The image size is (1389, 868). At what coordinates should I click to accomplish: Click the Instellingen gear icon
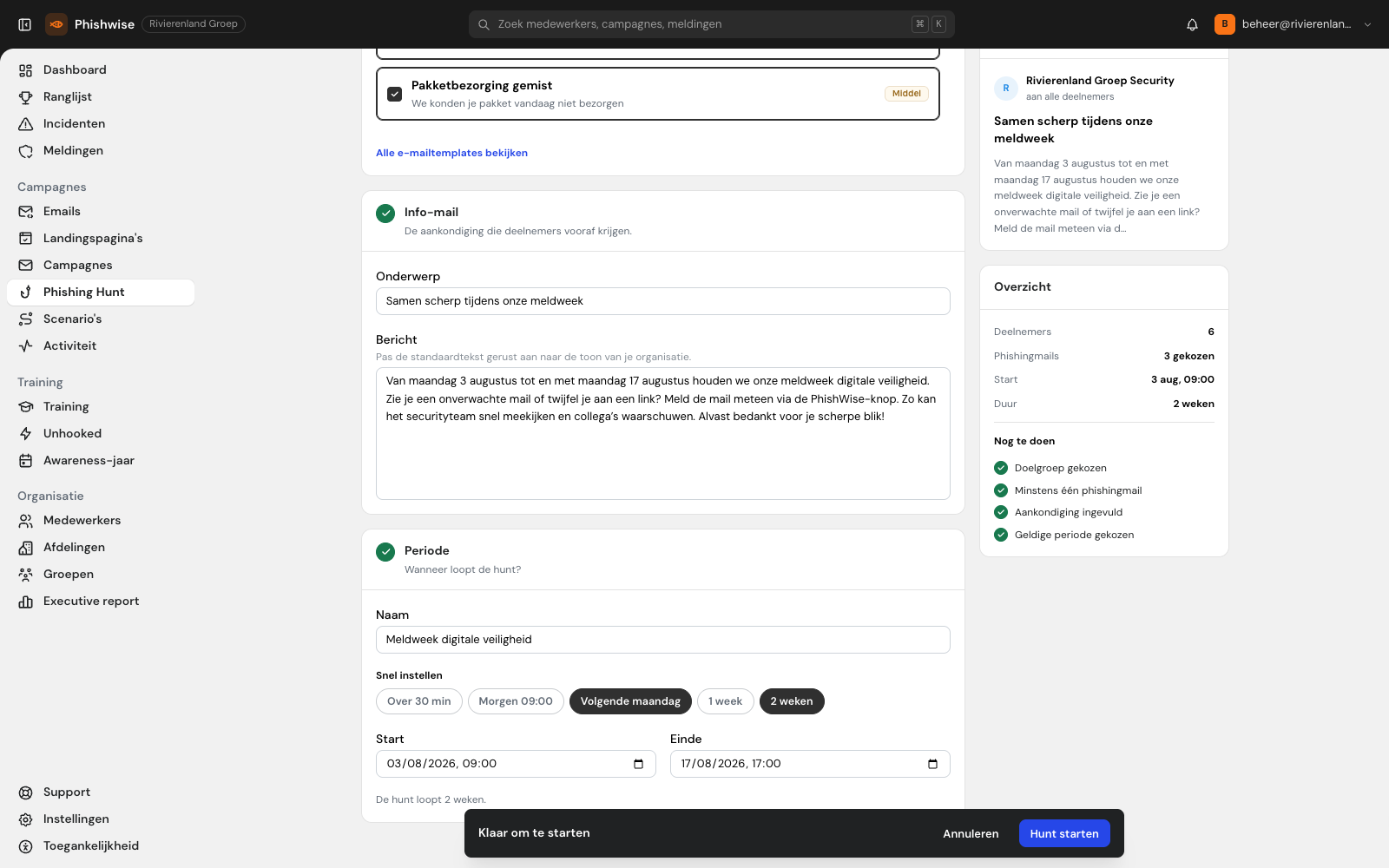click(26, 819)
